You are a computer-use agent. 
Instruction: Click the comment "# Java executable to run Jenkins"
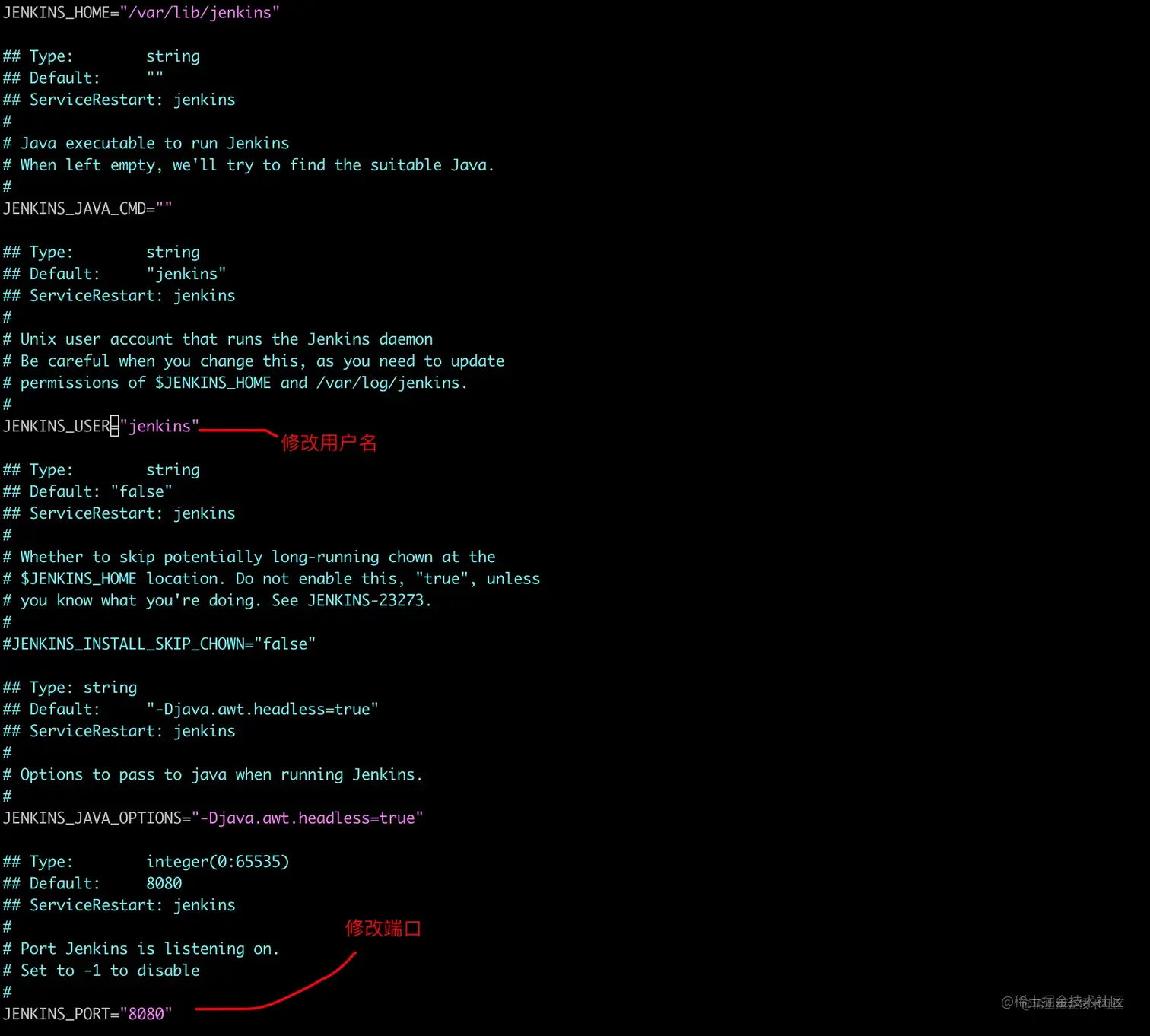146,143
